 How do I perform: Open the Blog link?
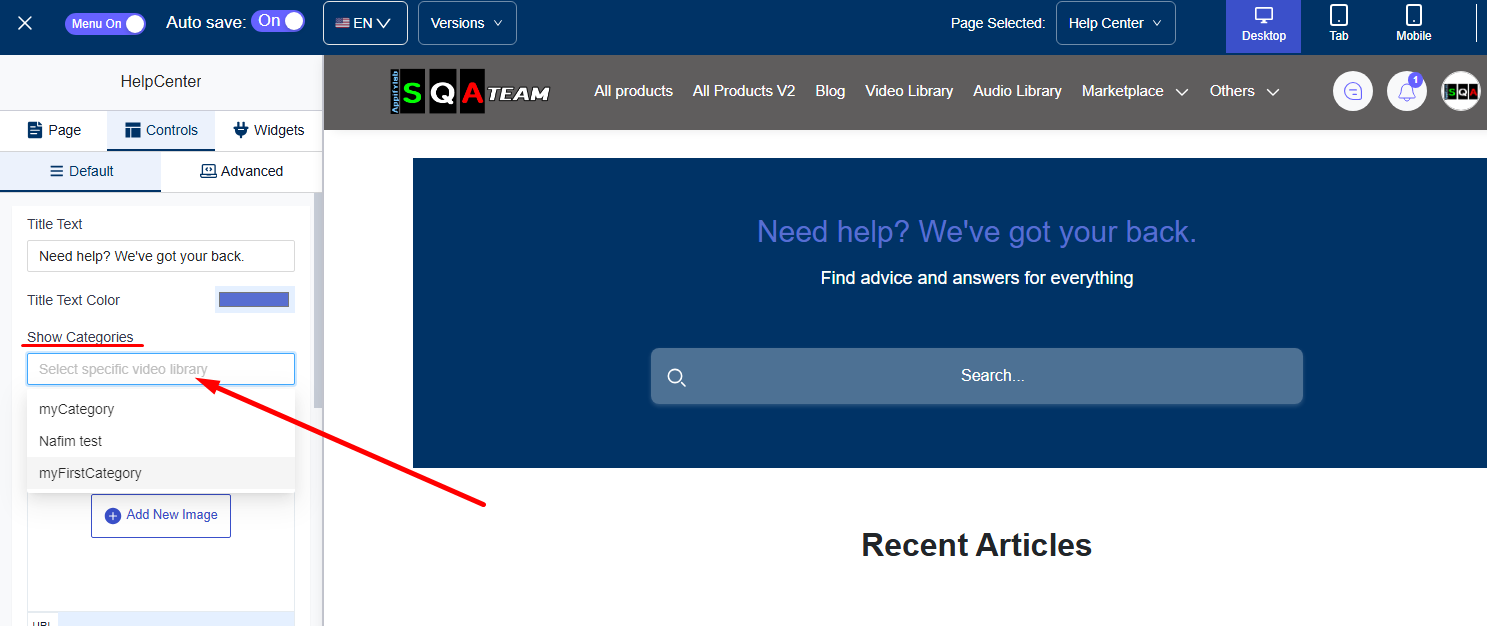[x=830, y=91]
